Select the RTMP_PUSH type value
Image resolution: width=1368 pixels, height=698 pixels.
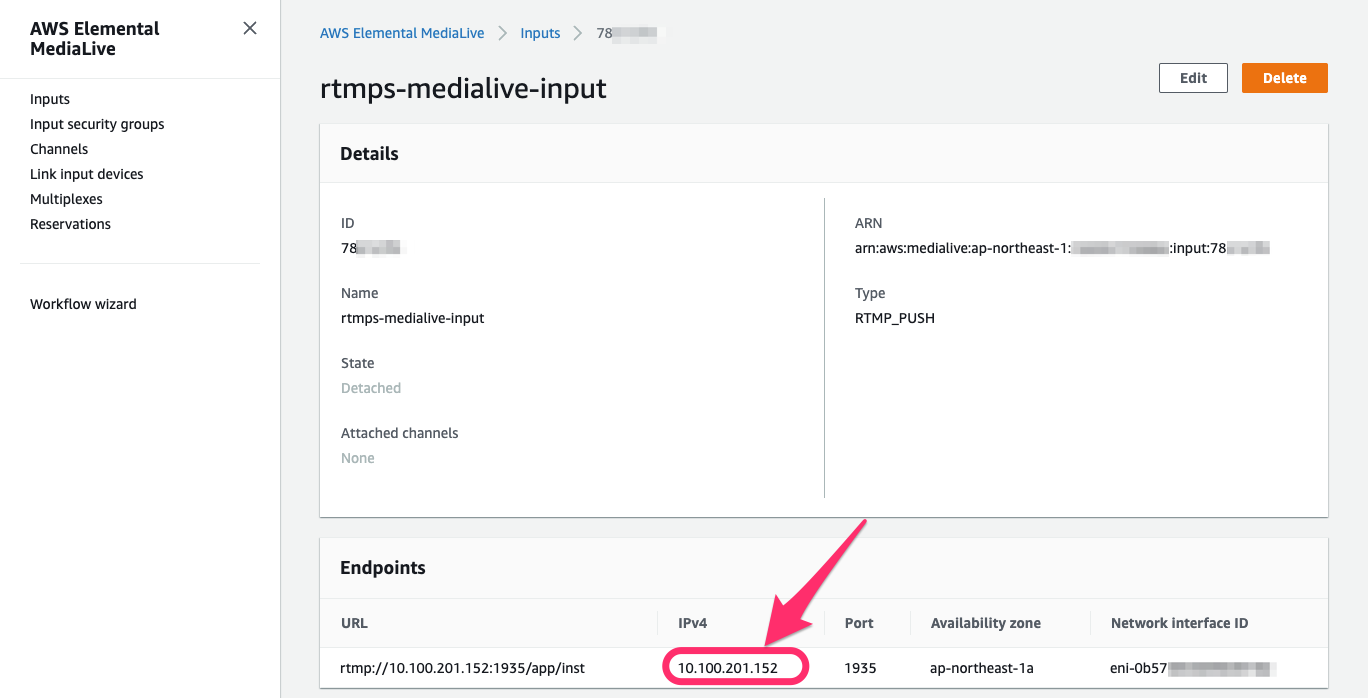click(895, 318)
